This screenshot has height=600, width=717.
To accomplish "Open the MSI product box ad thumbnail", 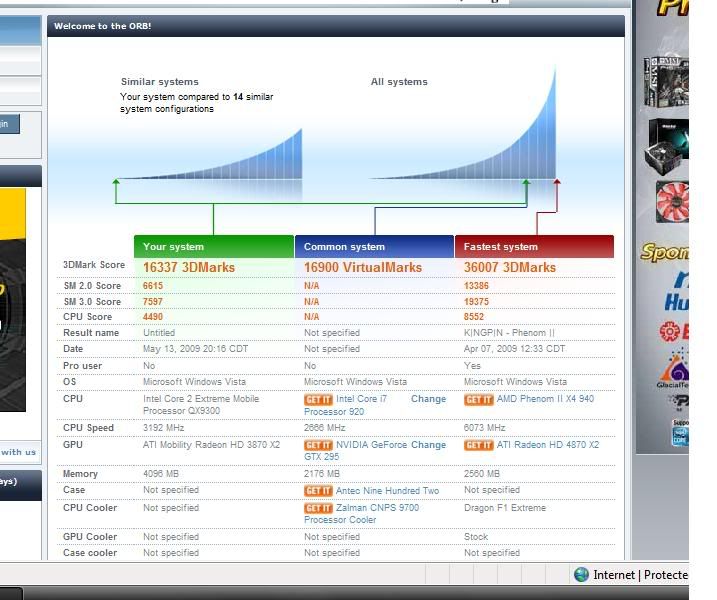I will click(x=666, y=81).
